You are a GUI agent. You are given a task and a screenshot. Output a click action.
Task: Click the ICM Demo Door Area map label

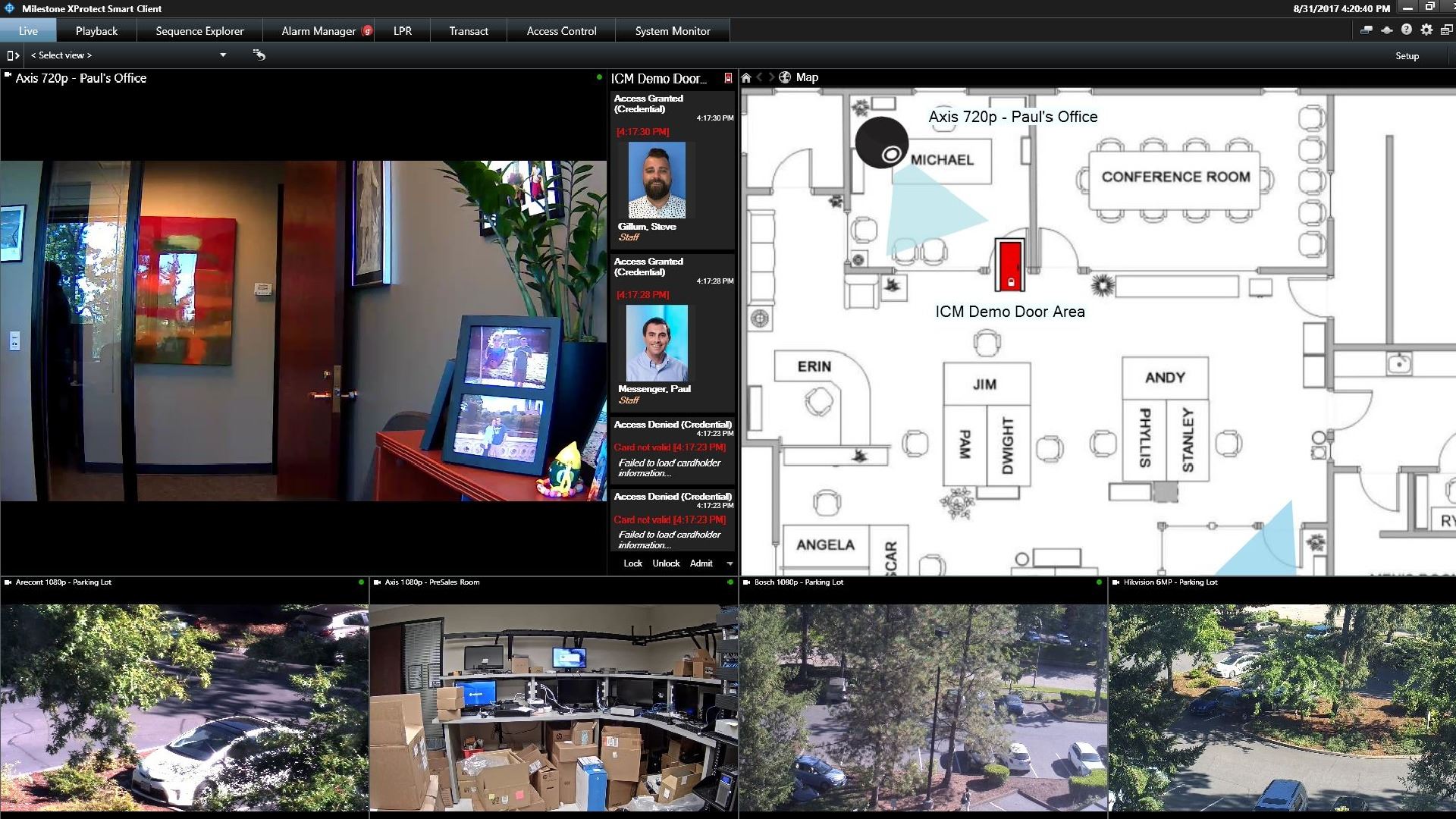1009,312
